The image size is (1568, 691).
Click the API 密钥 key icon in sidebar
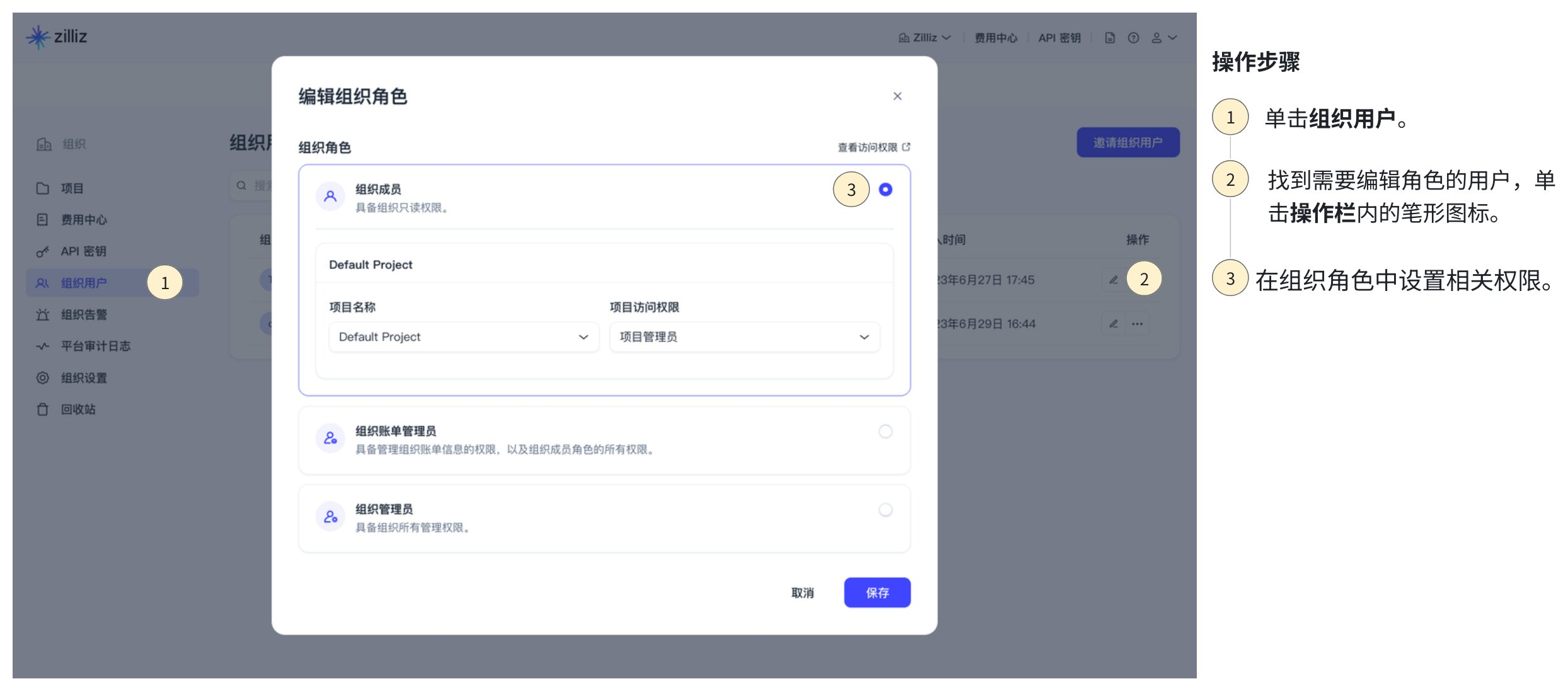[x=42, y=252]
